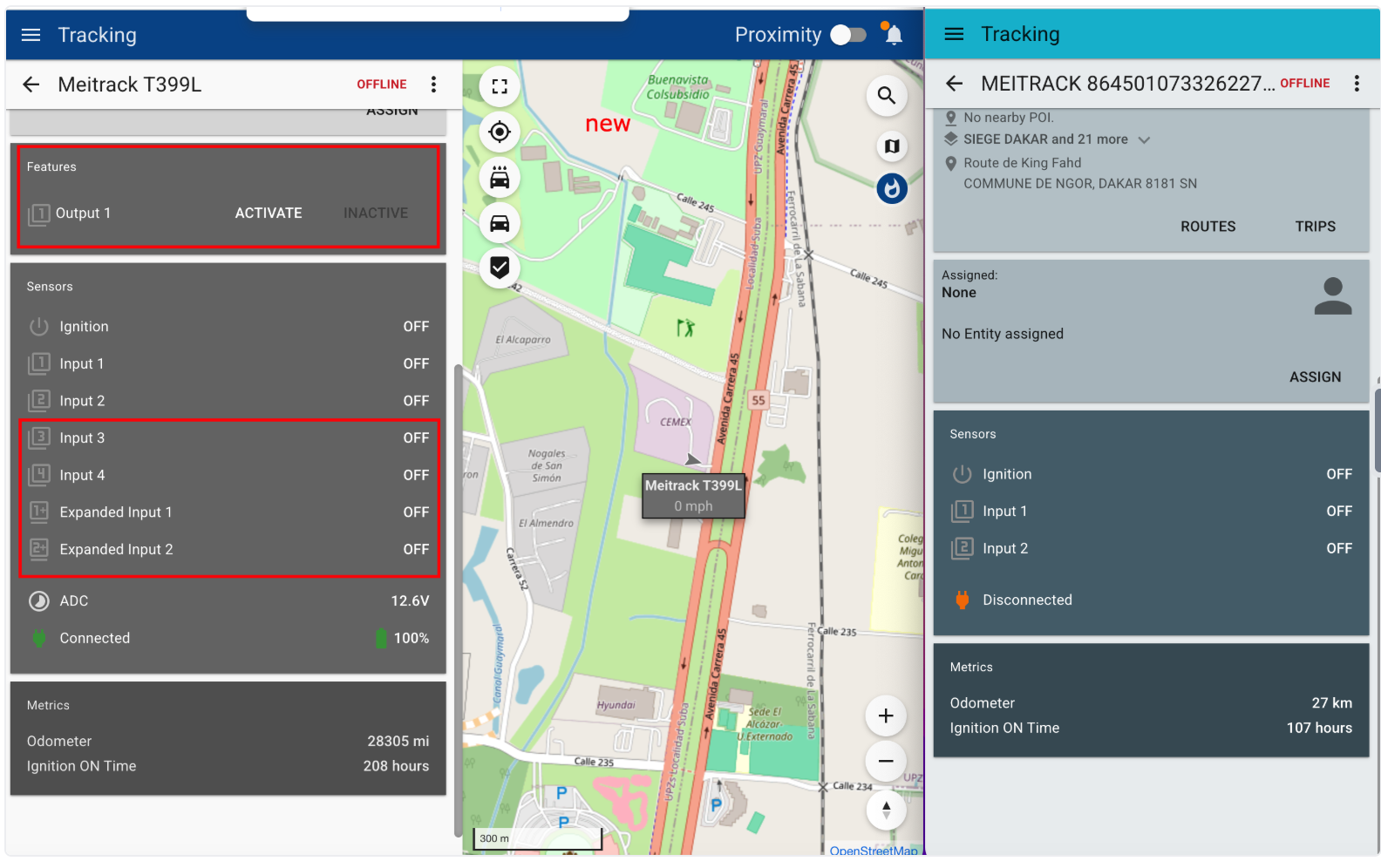1381x868 pixels.
Task: Select Input 2 row in right panel
Action: tap(1151, 548)
